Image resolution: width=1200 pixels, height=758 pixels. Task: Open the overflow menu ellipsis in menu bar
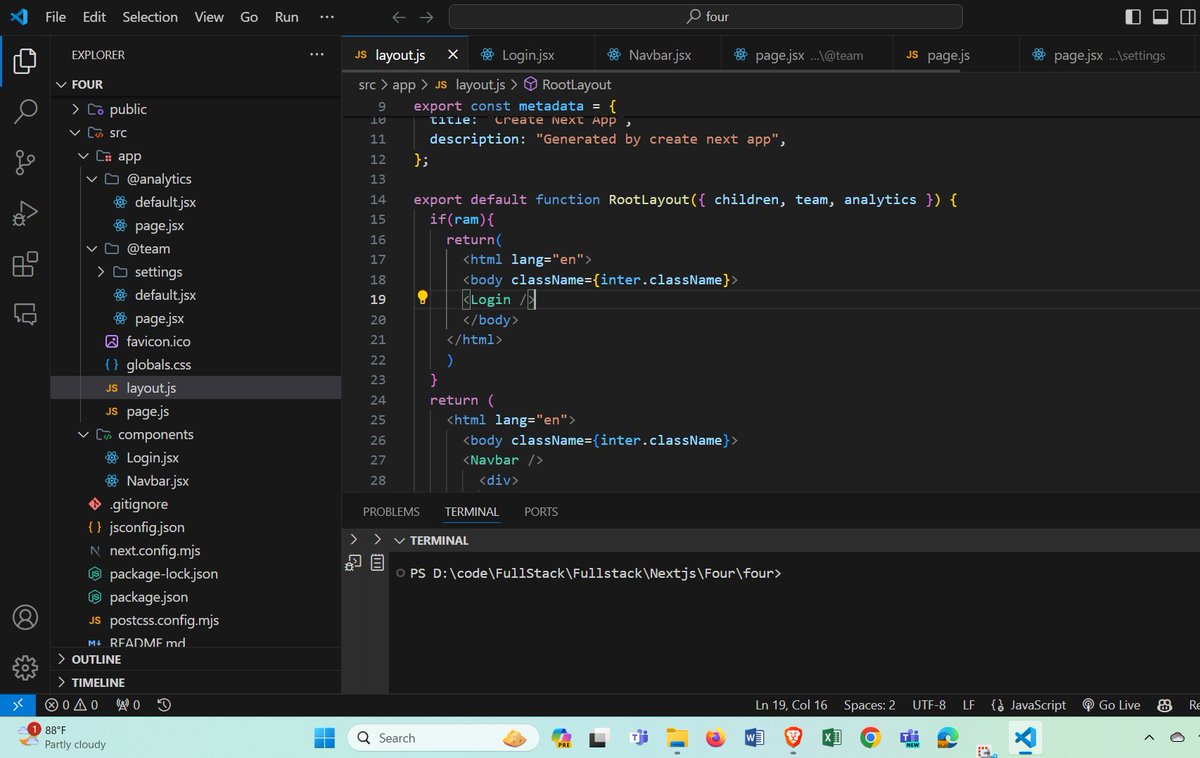pyautogui.click(x=327, y=17)
